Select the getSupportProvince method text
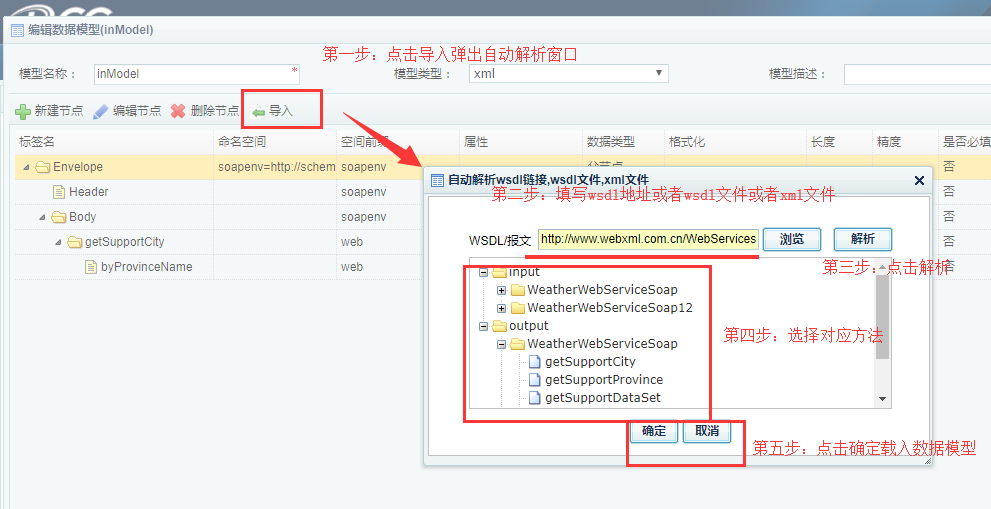 click(604, 379)
